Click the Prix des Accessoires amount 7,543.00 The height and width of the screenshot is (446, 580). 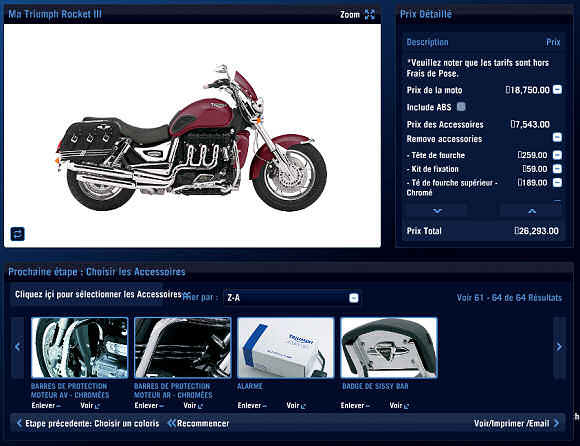pos(530,125)
